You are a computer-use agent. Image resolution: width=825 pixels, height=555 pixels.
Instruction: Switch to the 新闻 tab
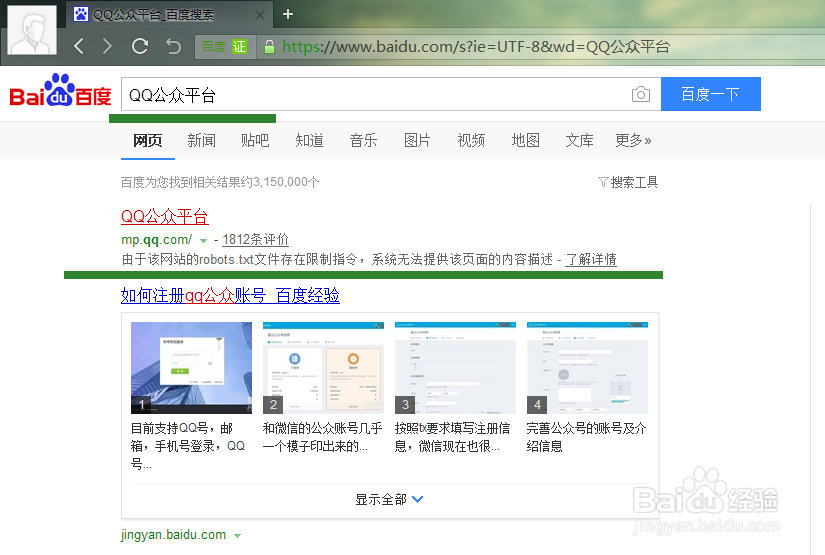(x=202, y=140)
